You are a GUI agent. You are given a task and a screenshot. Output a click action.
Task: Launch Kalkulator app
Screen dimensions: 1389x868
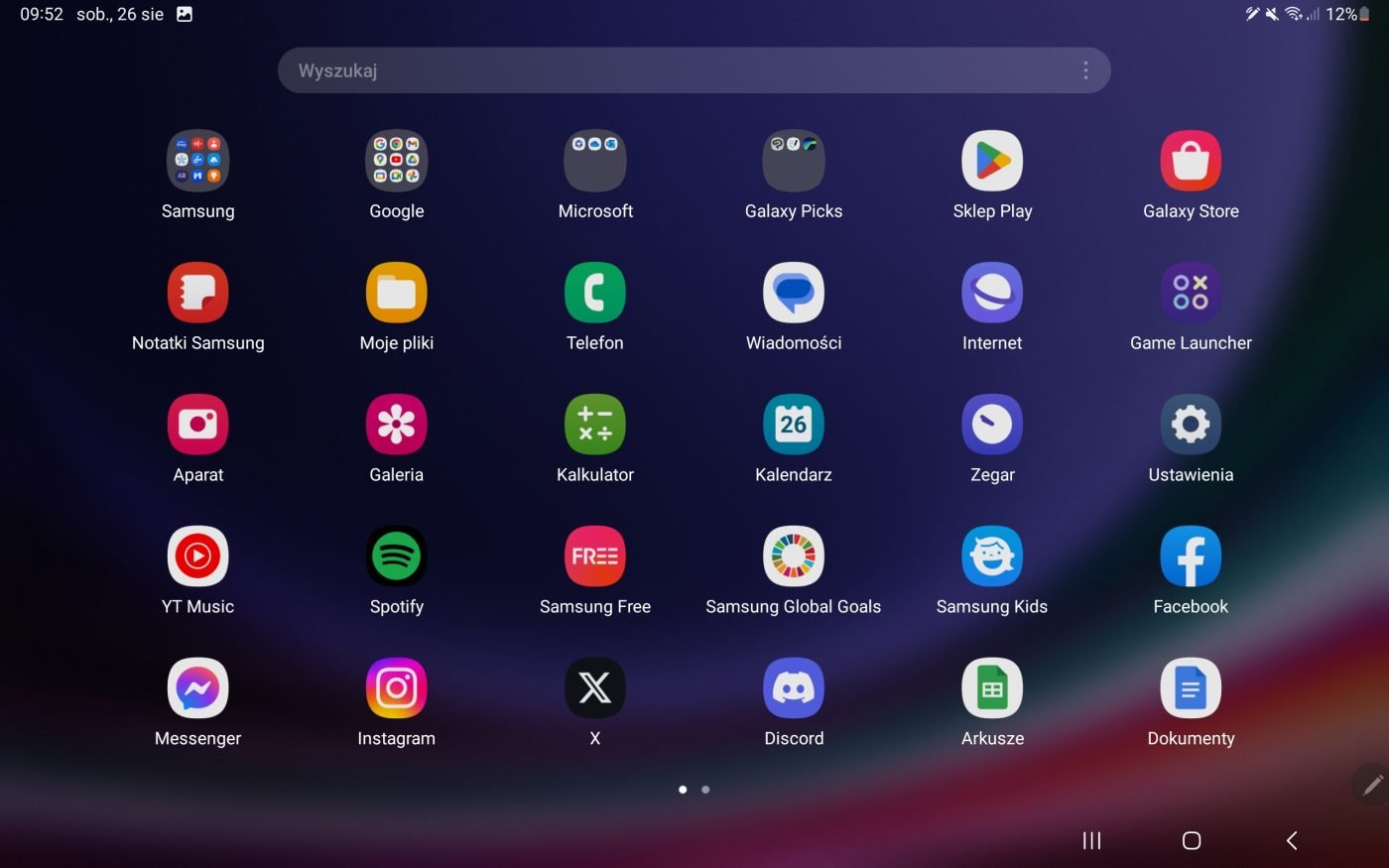[x=595, y=425]
